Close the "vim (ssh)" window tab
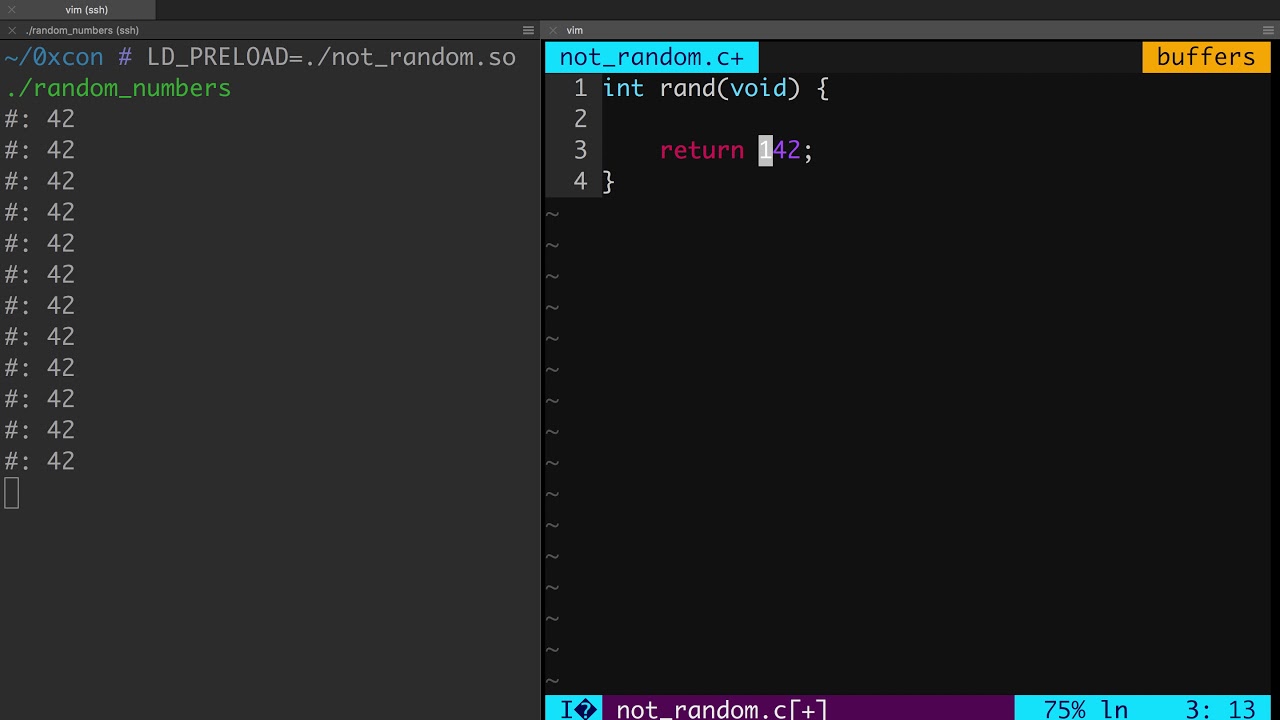The height and width of the screenshot is (720, 1280). tap(13, 10)
